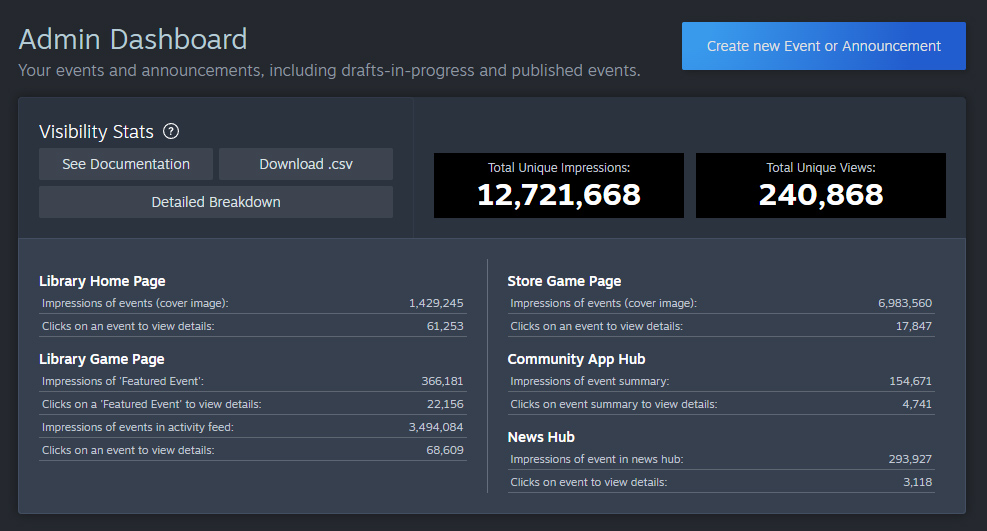Download the stats as .csv
The image size is (987, 531).
[306, 164]
